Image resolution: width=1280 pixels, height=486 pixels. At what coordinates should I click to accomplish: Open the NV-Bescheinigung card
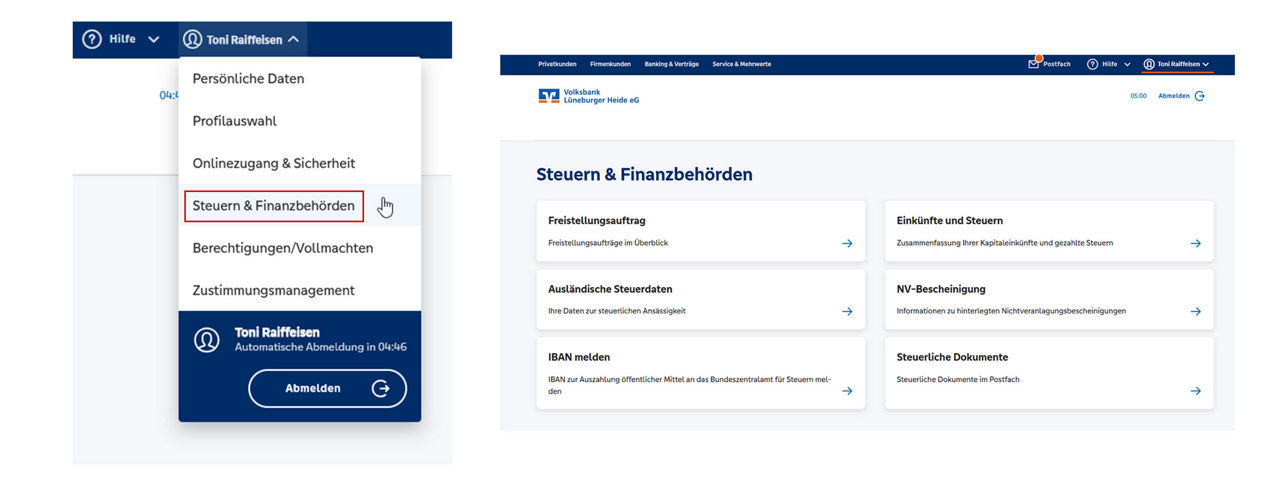pos(1049,299)
